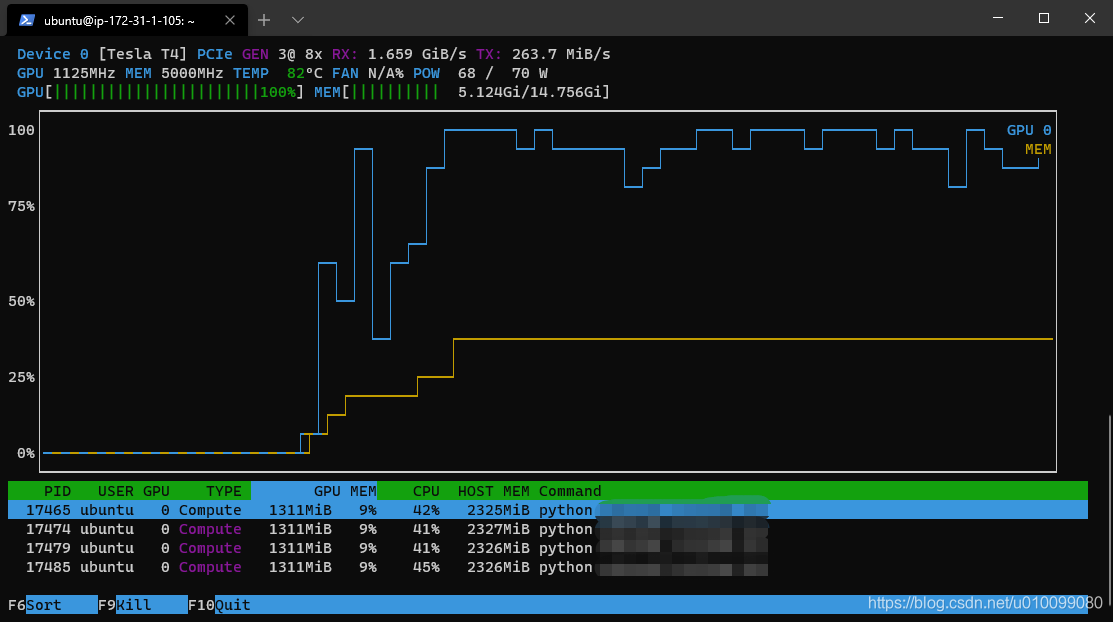Select process row with PID 17485
Viewport: 1113px width, 622px height.
(x=547, y=567)
